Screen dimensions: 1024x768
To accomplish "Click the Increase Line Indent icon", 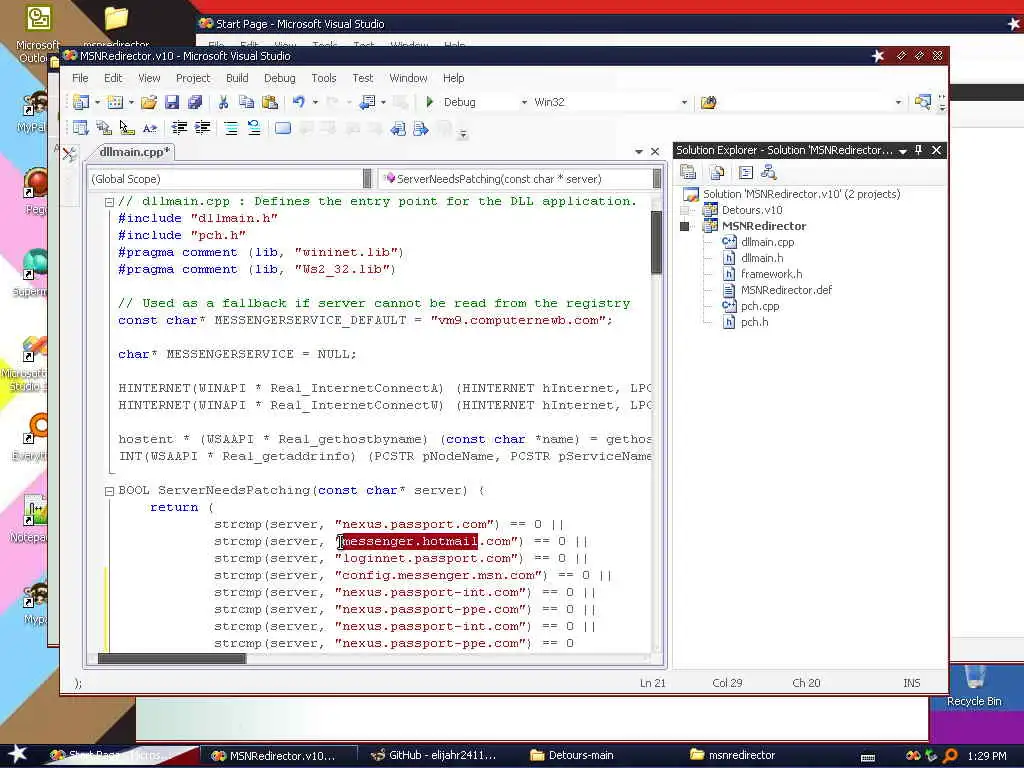I will pyautogui.click(x=202, y=128).
